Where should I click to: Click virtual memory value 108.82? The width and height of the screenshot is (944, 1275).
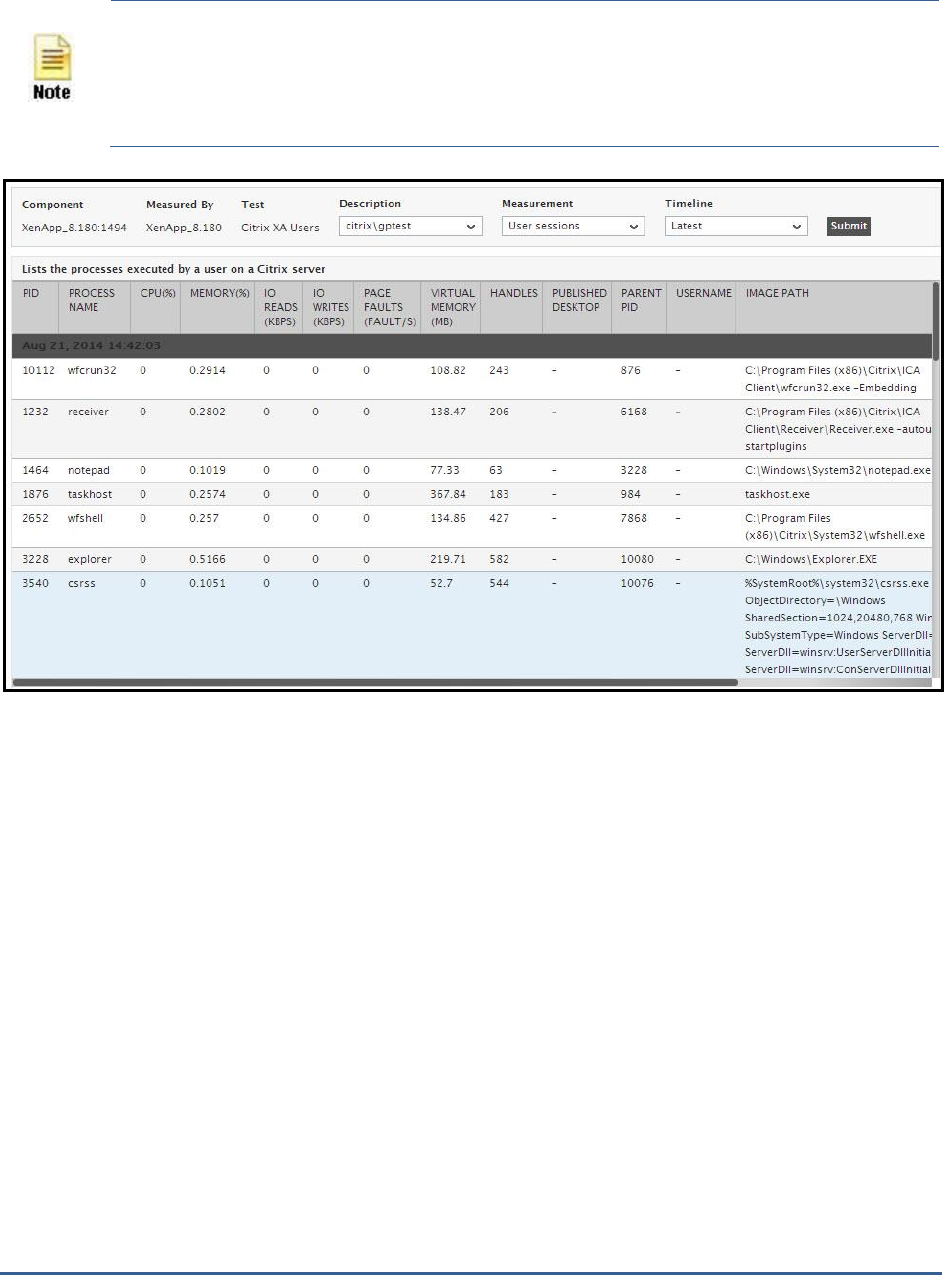[x=448, y=370]
